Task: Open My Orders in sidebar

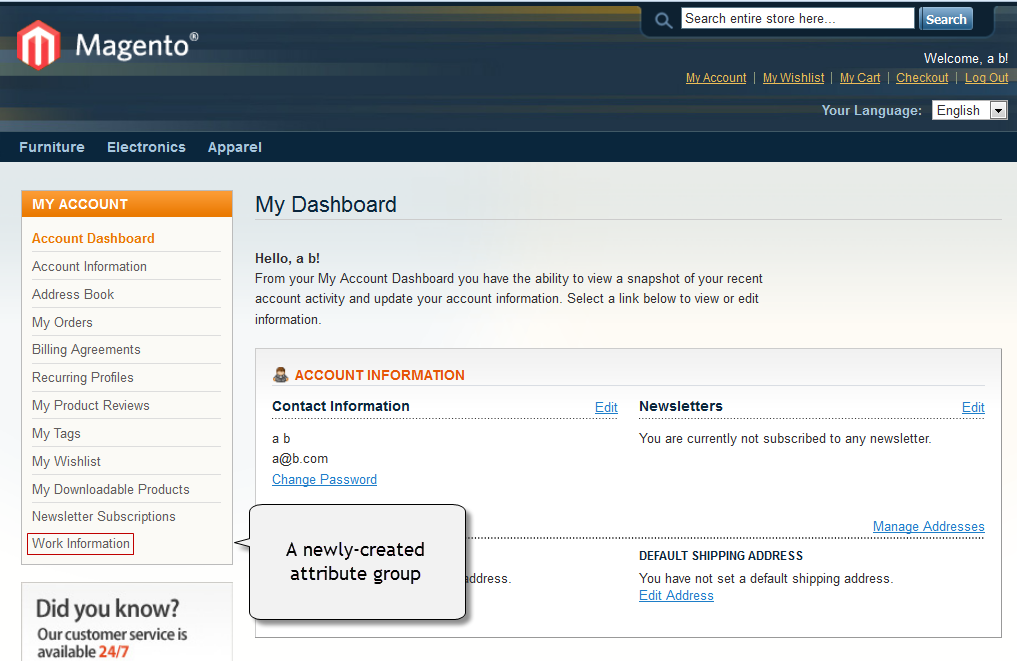Action: [62, 322]
